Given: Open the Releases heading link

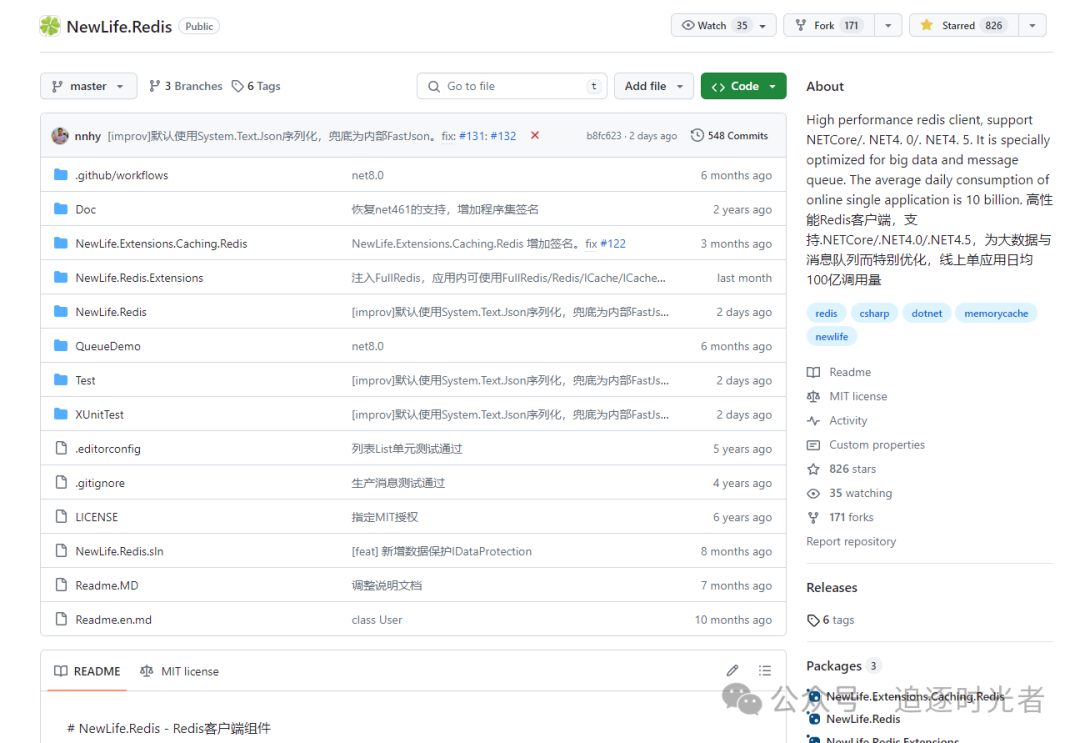Looking at the screenshot, I should pos(831,587).
